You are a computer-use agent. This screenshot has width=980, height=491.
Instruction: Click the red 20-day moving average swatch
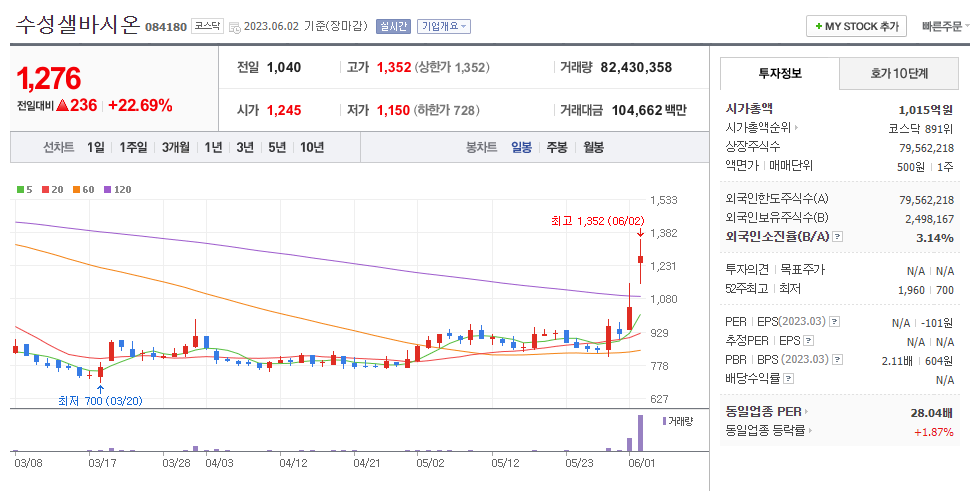pos(45,189)
